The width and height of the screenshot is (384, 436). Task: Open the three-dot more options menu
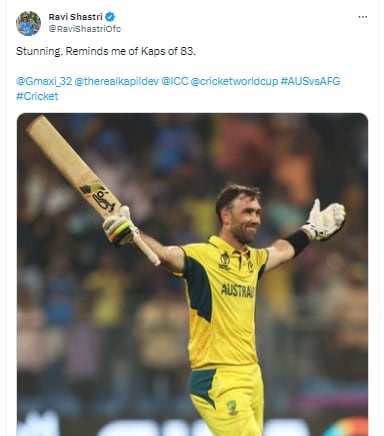(363, 17)
